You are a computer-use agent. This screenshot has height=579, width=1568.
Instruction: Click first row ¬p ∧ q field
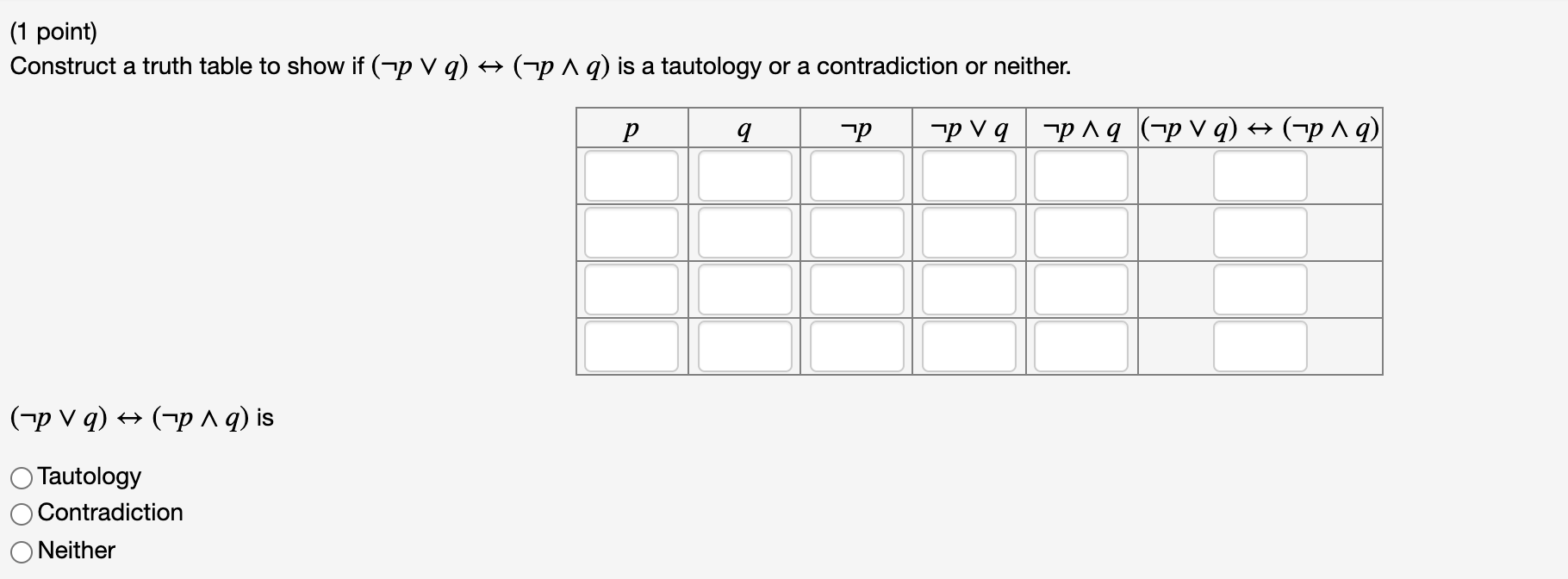point(1081,176)
